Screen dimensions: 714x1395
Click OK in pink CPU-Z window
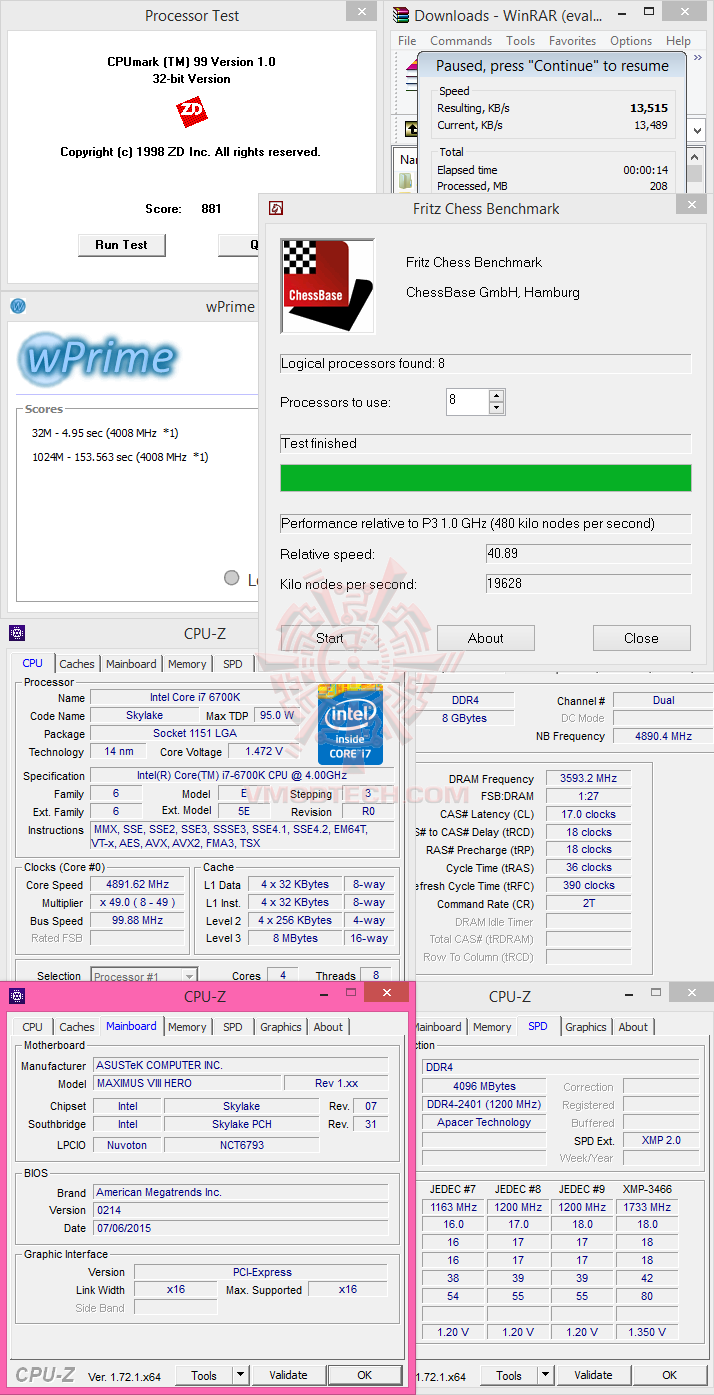365,1375
